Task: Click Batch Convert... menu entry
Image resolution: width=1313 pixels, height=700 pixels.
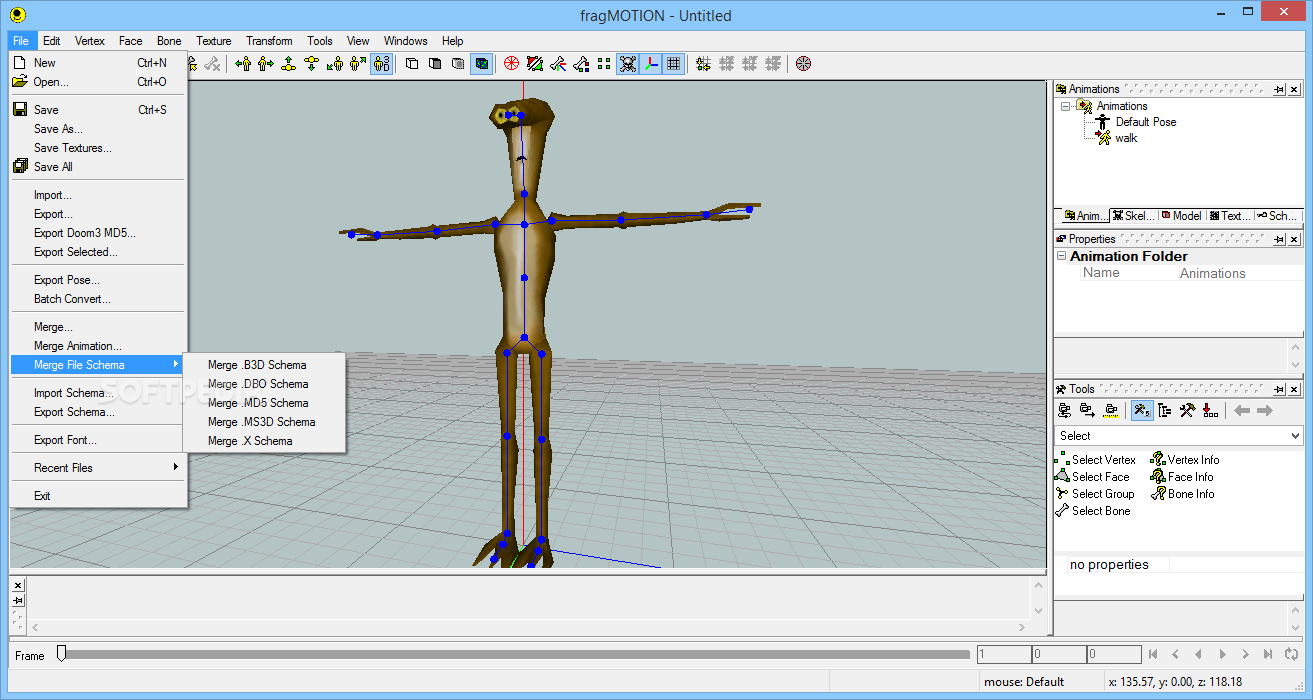Action: tap(72, 299)
